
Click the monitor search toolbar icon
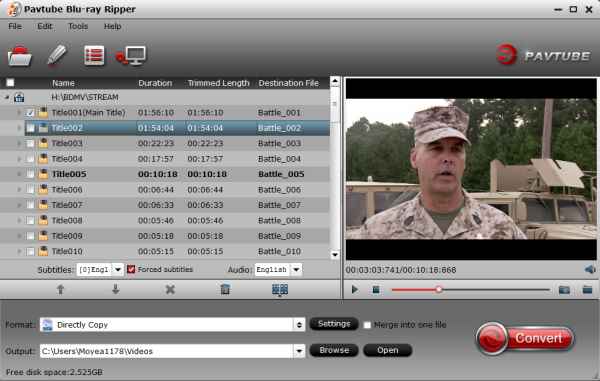tap(131, 56)
